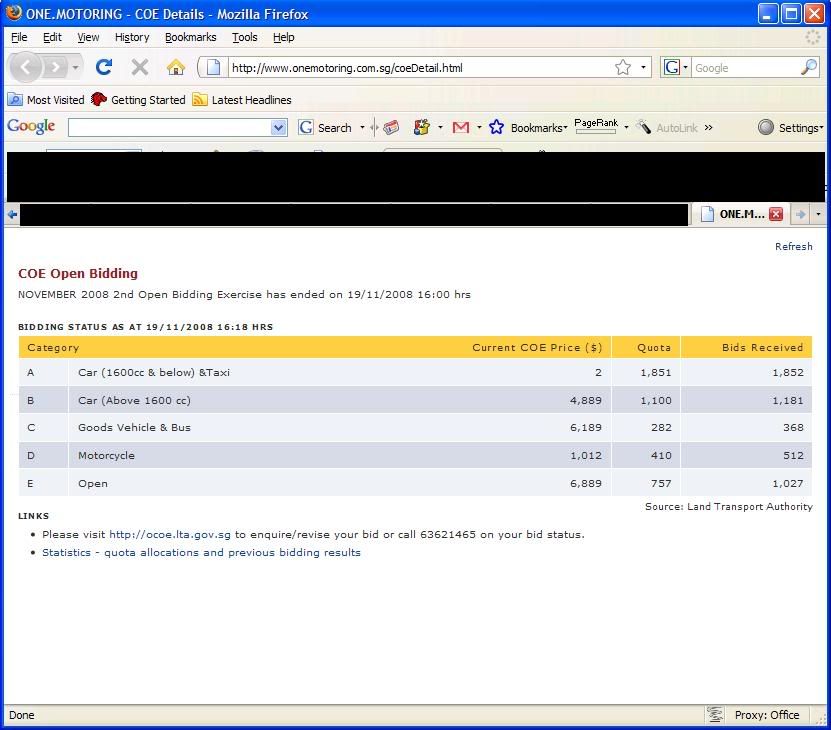Open the Statistics quota allocations link

201,552
